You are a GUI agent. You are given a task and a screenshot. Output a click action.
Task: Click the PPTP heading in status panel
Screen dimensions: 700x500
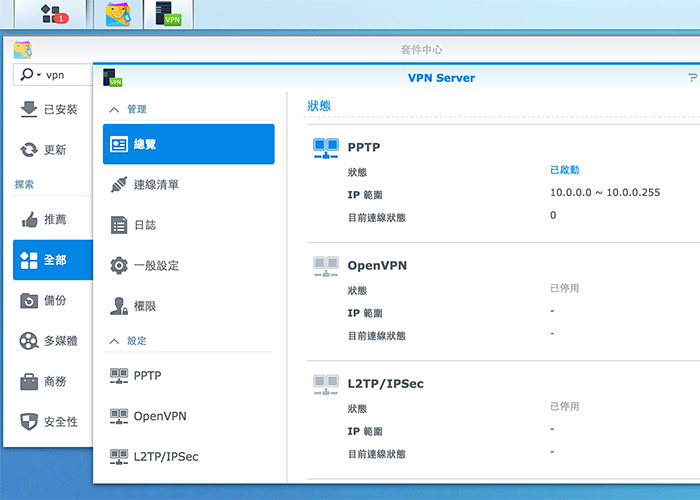[364, 147]
